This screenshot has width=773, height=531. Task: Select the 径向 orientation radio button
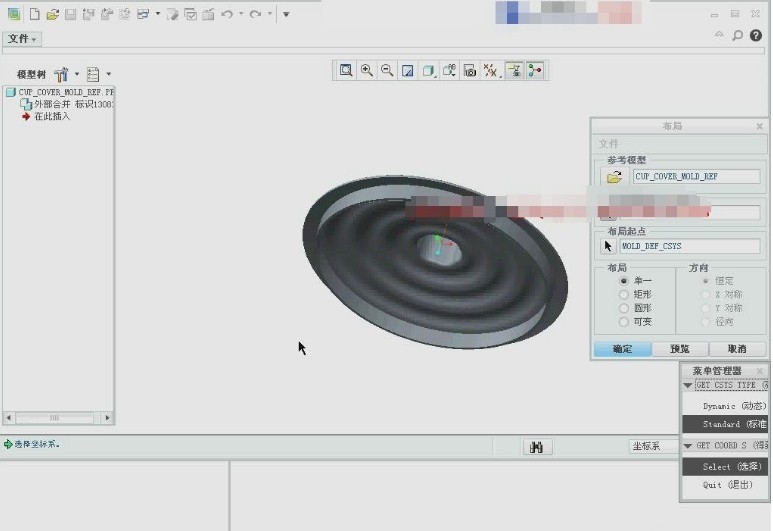pos(706,321)
